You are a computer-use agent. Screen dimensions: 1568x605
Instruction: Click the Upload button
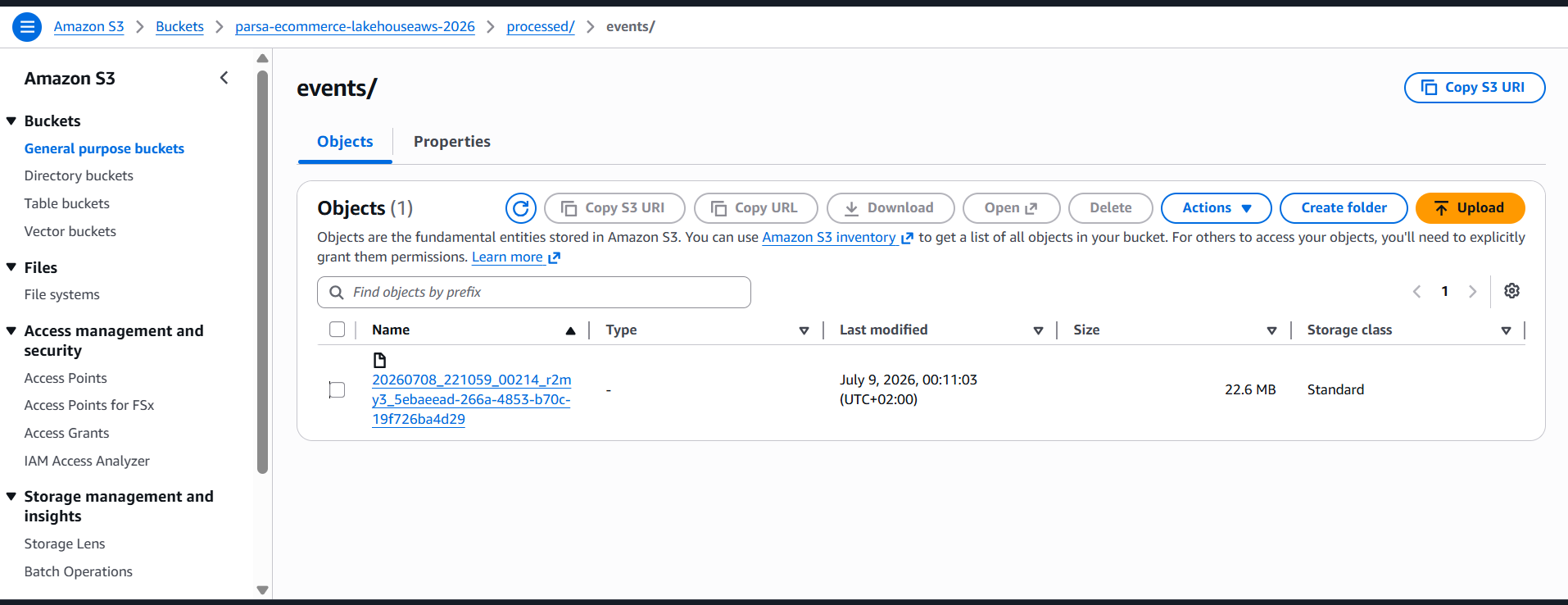(1470, 208)
